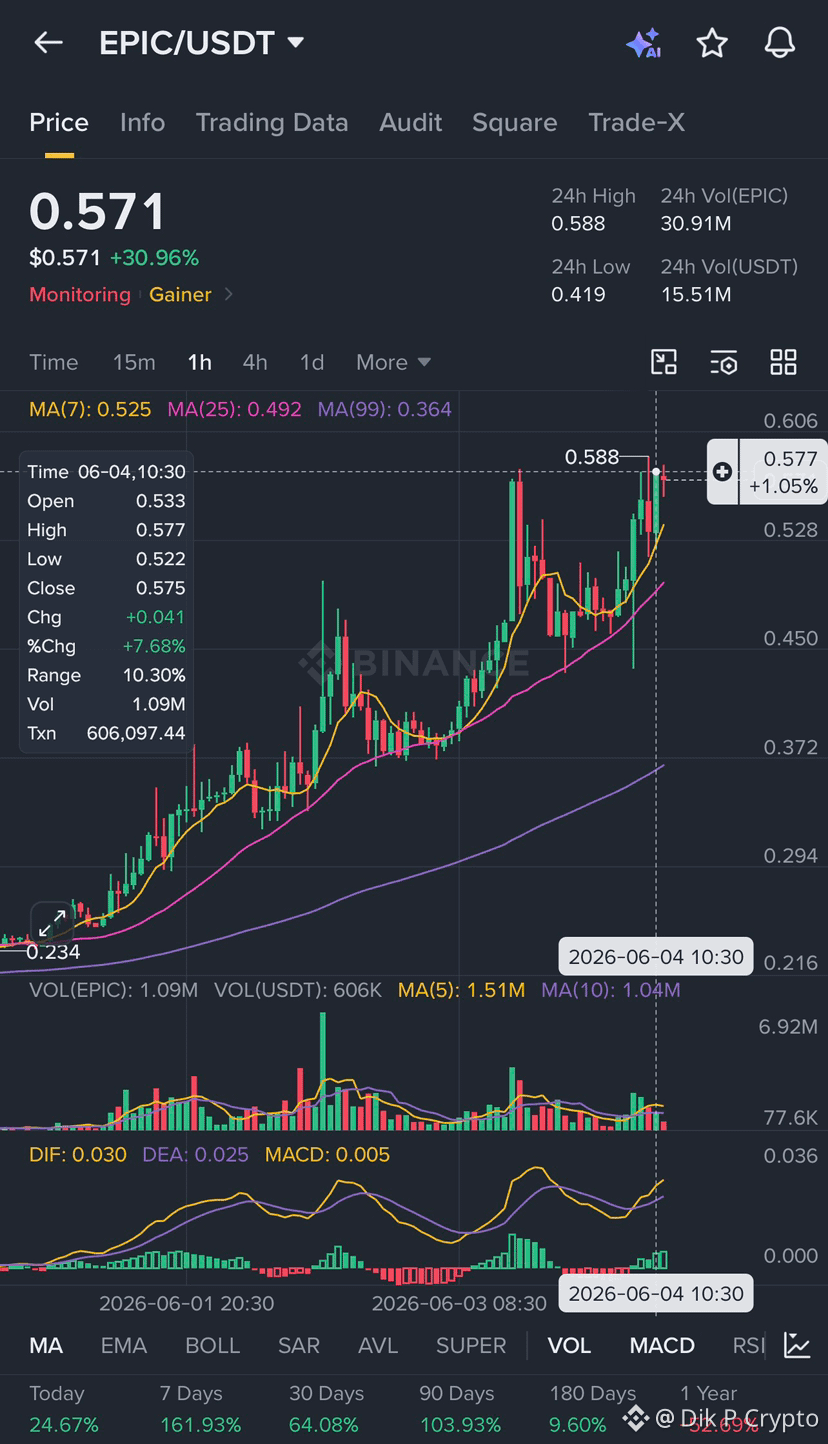Image resolution: width=828 pixels, height=1444 pixels.
Task: Toggle the BOLL indicator
Action: point(212,1345)
